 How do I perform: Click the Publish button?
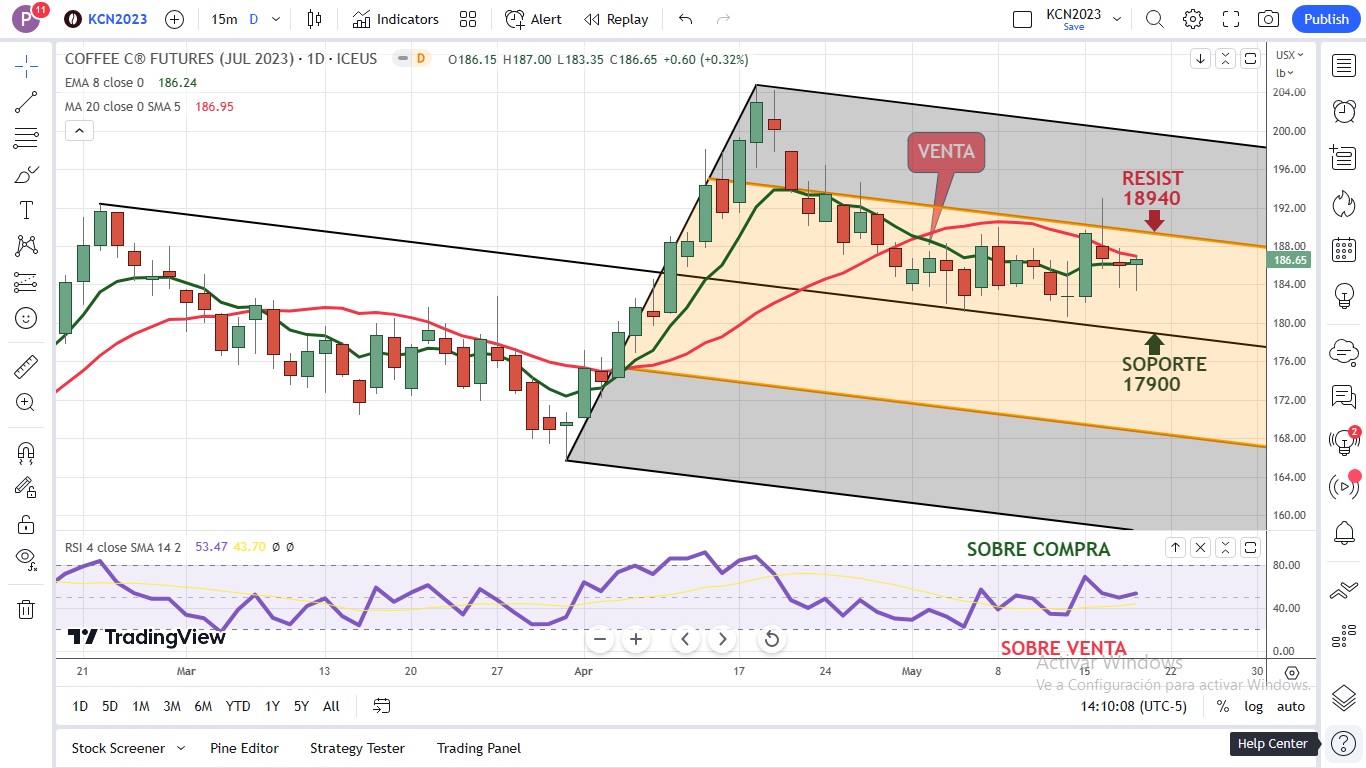pyautogui.click(x=1326, y=19)
